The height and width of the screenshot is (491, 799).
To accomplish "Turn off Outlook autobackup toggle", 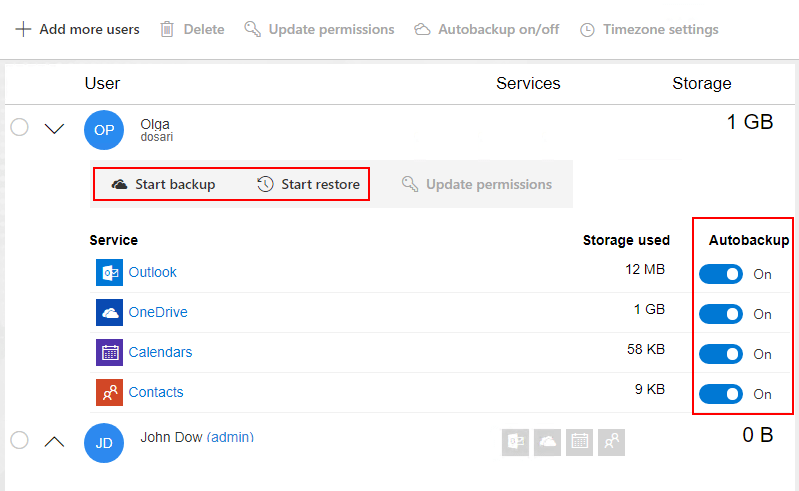I will click(721, 274).
